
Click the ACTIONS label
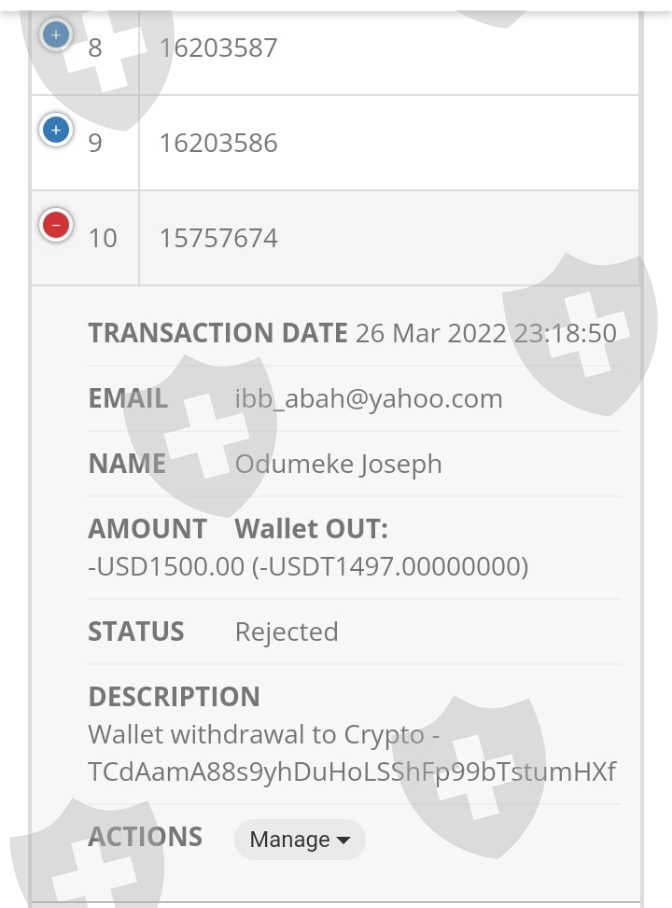coord(145,837)
